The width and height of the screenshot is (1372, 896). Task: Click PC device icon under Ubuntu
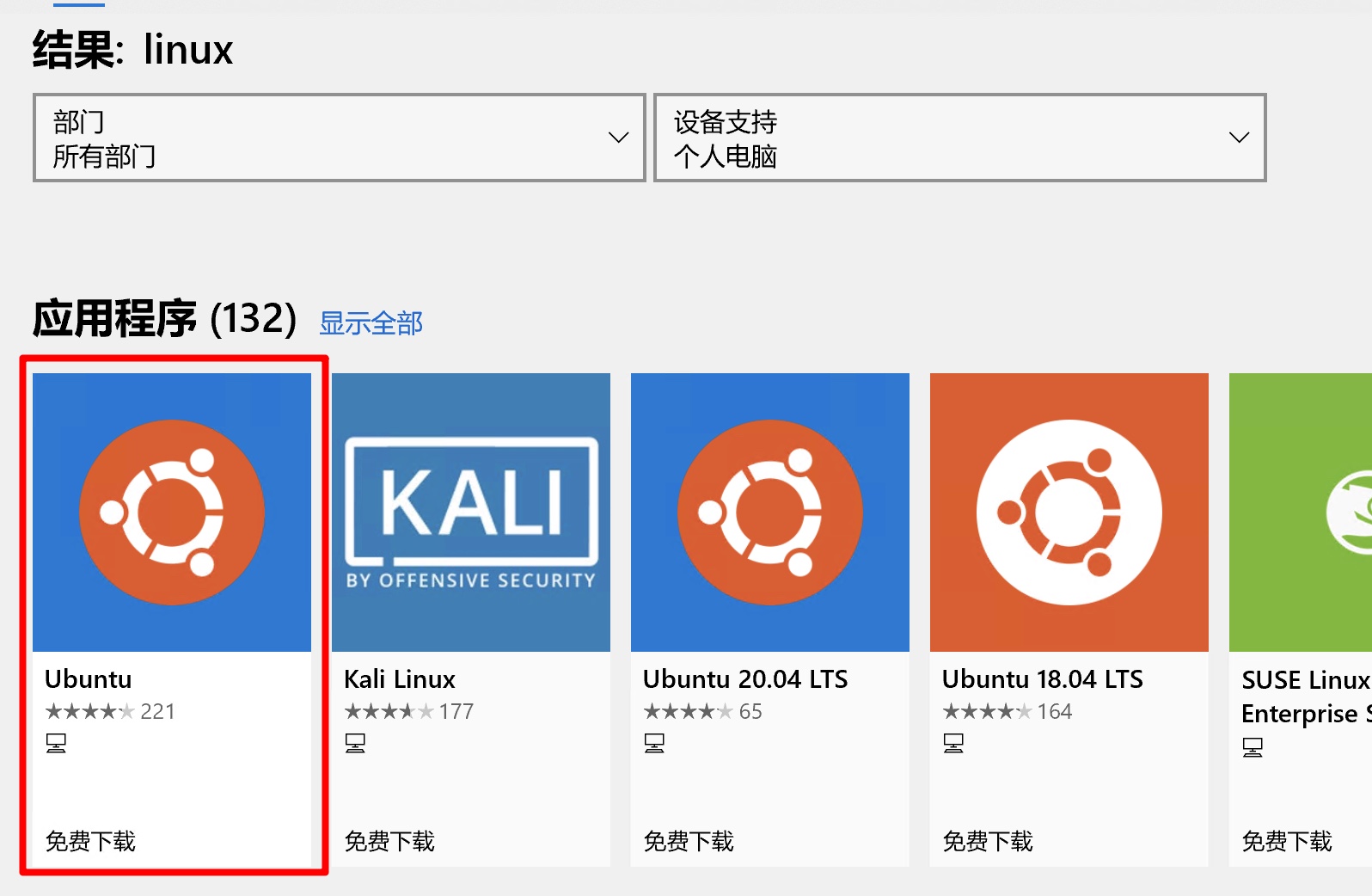point(56,743)
